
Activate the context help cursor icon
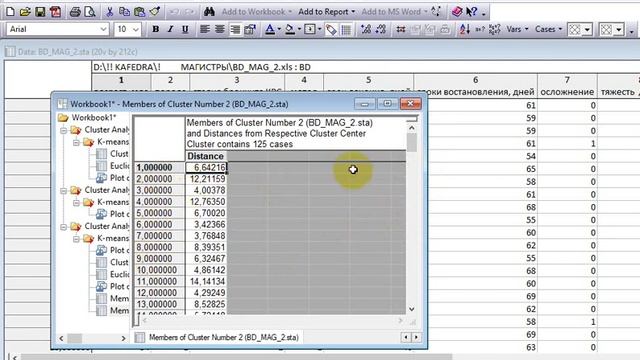click(x=471, y=12)
